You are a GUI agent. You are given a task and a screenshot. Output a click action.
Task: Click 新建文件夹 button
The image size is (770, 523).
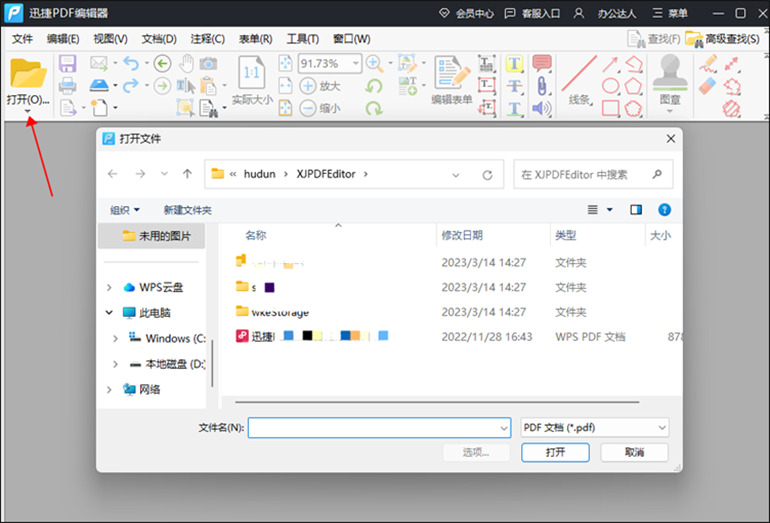click(187, 210)
